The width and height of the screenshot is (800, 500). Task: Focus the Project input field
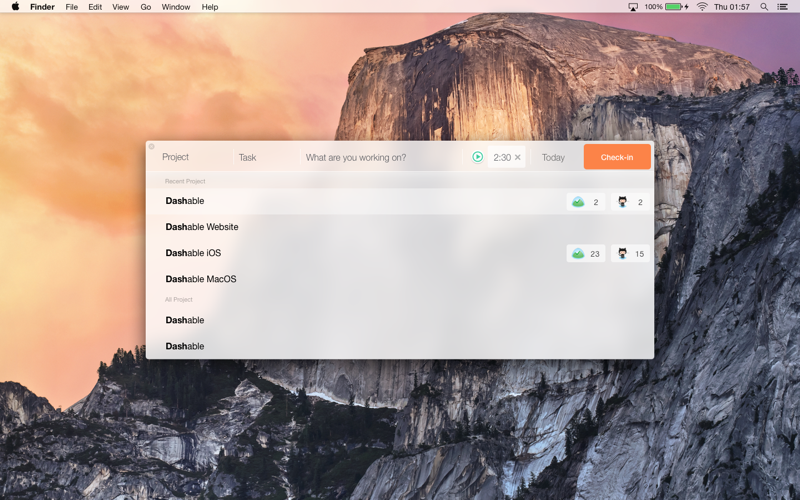(x=190, y=157)
